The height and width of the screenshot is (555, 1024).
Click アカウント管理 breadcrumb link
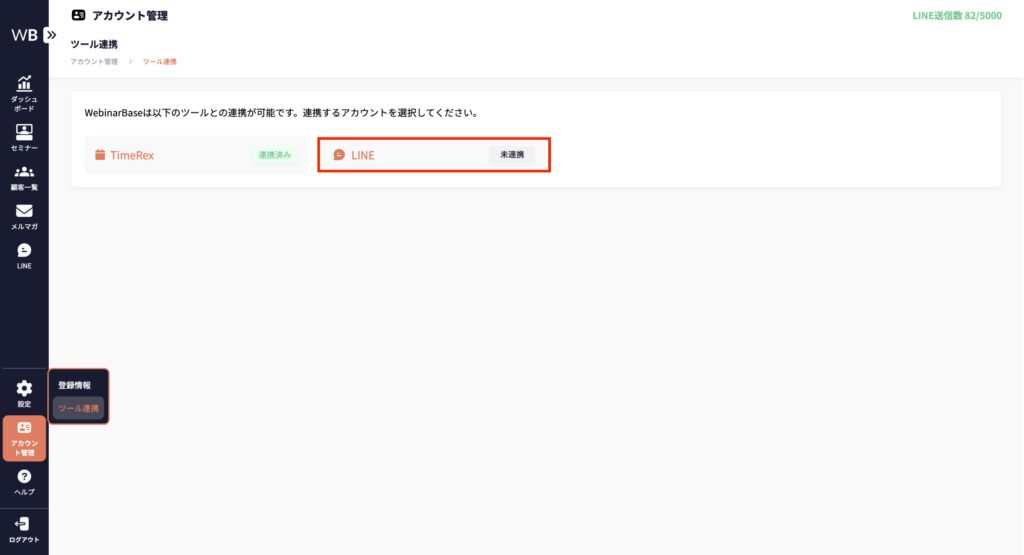tap(94, 62)
